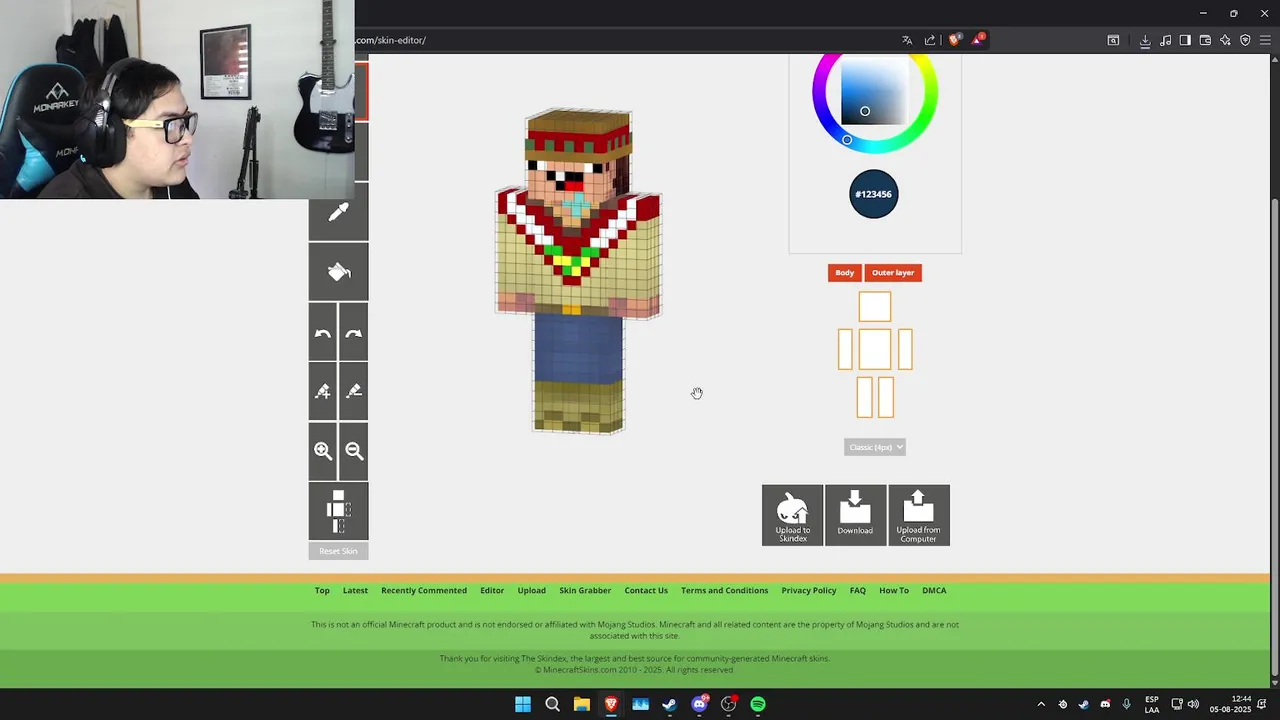Open the Contact Us footer link
This screenshot has height=720, width=1280.
point(646,590)
